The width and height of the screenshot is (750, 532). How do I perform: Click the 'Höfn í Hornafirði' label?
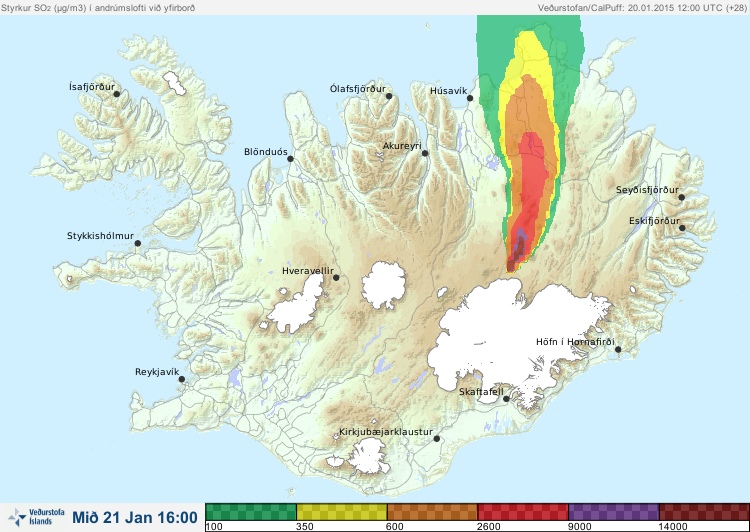click(x=575, y=342)
